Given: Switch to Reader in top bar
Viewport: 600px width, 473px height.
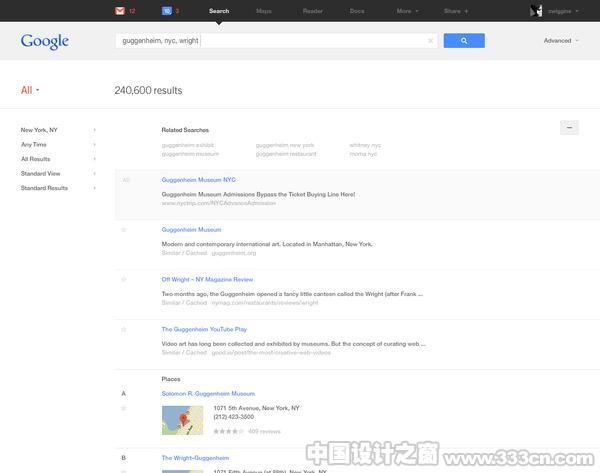Looking at the screenshot, I should tap(313, 11).
